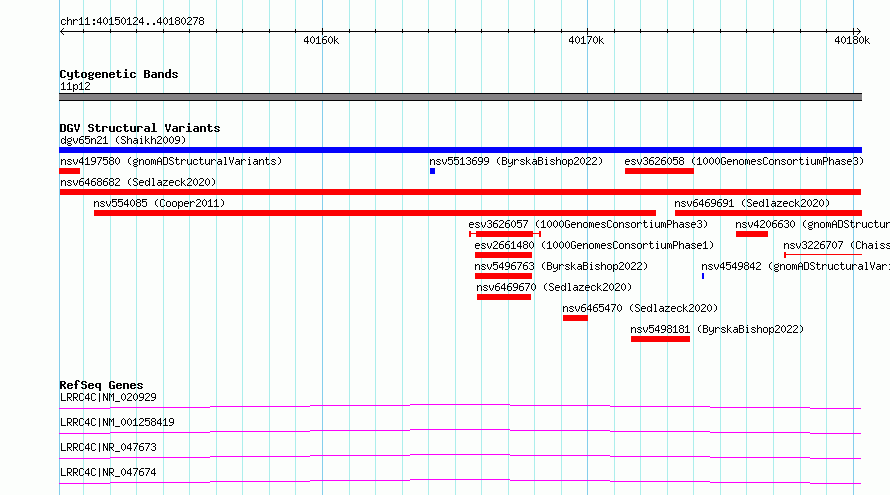Click the red esv3626058 variant bar
890x495 pixels.
tap(659, 171)
